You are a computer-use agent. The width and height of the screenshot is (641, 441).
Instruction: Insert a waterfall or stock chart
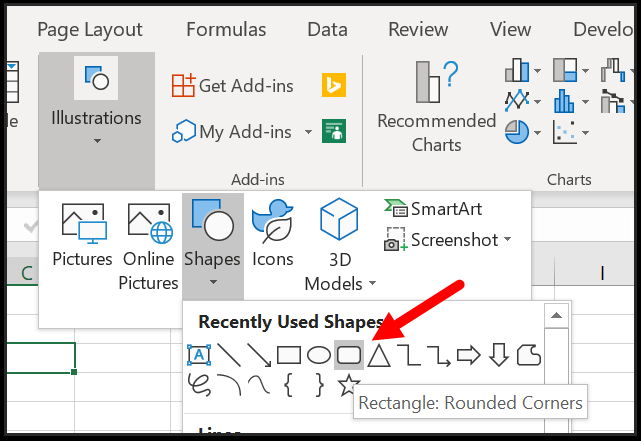coord(613,70)
